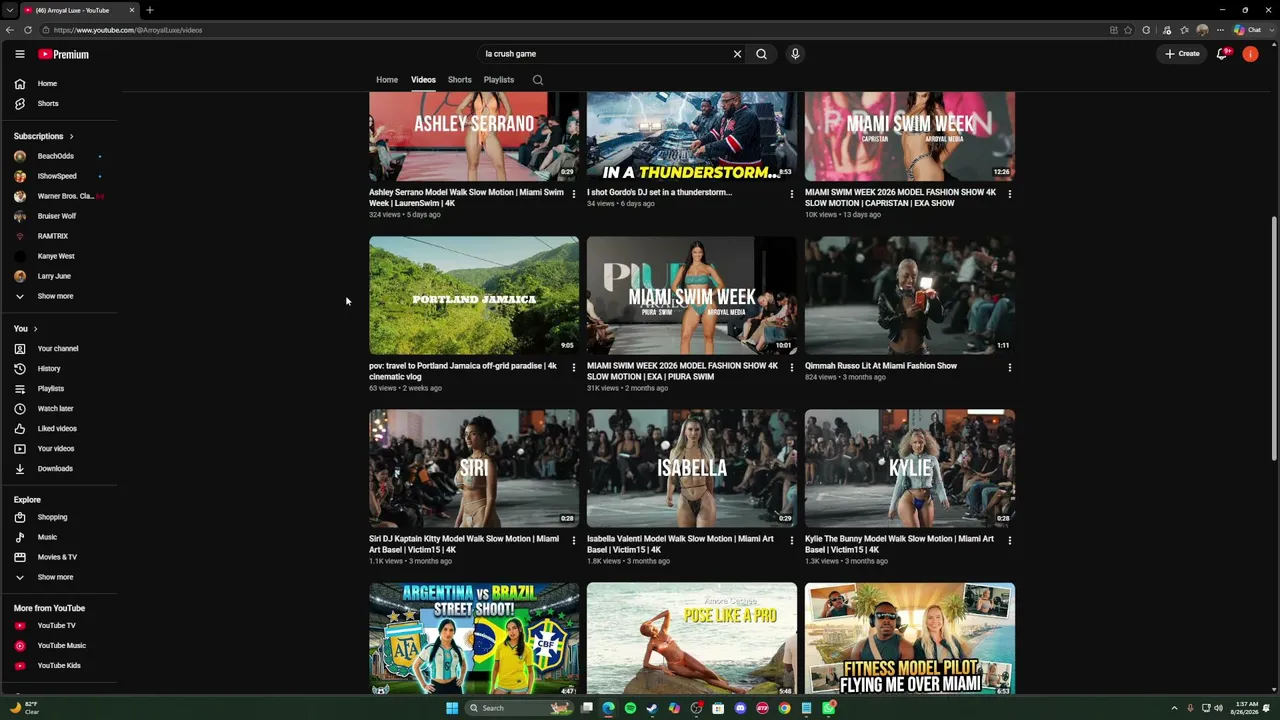The height and width of the screenshot is (720, 1280).
Task: Switch to the channel Home tab
Action: pyautogui.click(x=387, y=80)
